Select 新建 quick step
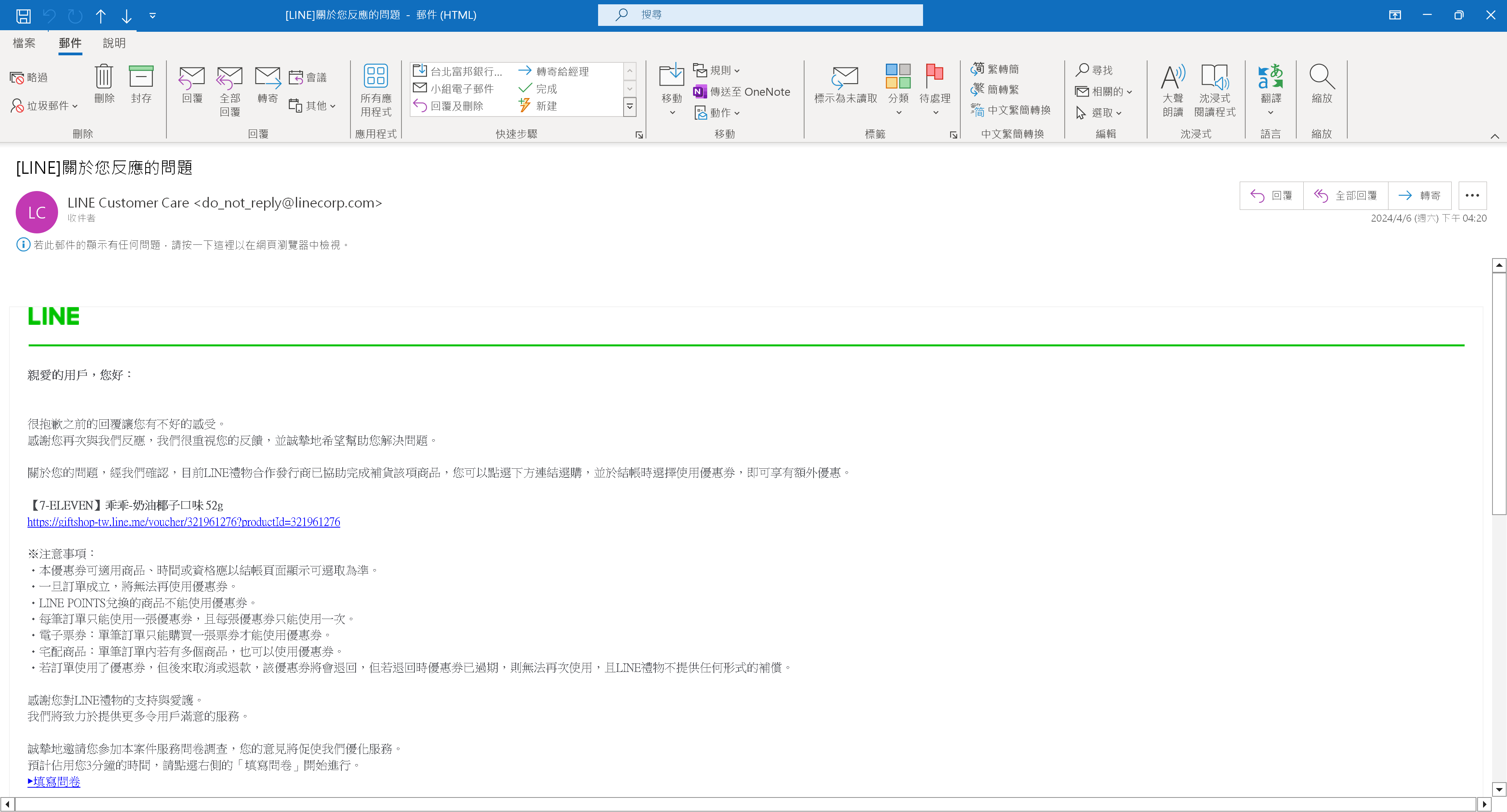 538,106
